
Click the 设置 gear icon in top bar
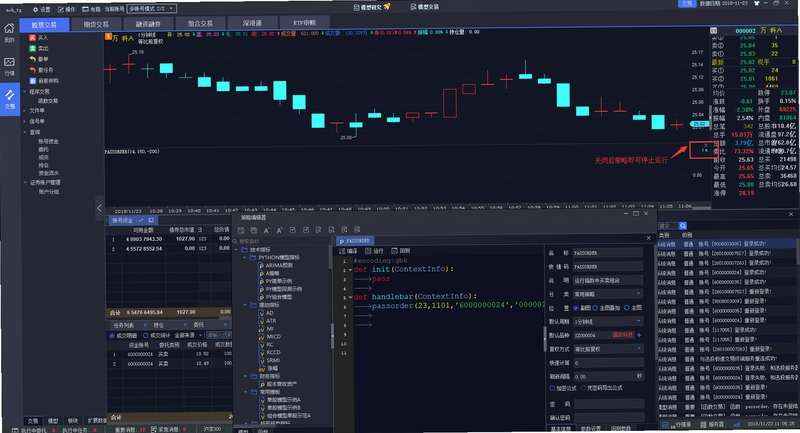point(35,9)
